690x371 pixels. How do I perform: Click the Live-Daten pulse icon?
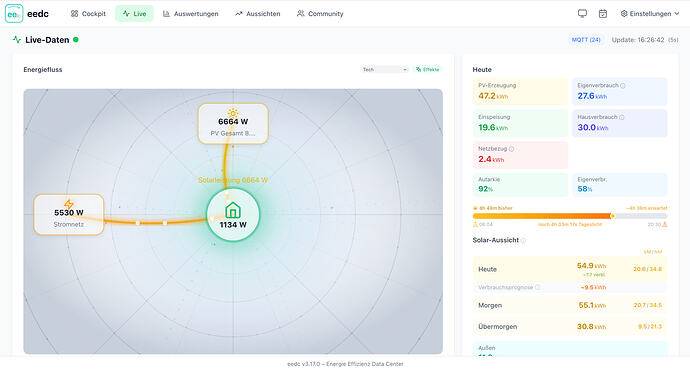pos(17,40)
